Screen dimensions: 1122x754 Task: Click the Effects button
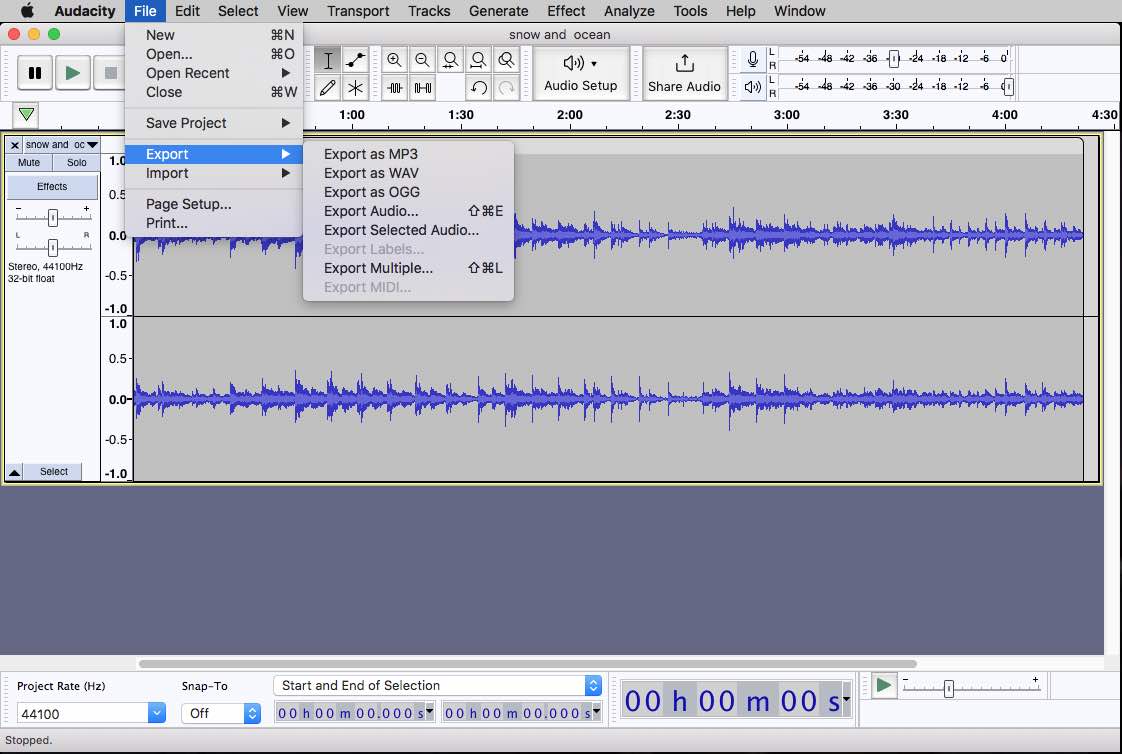pyautogui.click(x=51, y=185)
